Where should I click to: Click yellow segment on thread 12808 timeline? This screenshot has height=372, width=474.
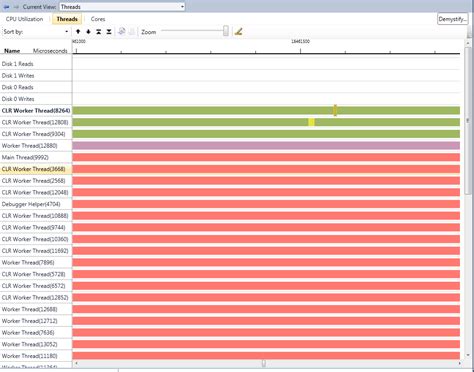coord(311,122)
